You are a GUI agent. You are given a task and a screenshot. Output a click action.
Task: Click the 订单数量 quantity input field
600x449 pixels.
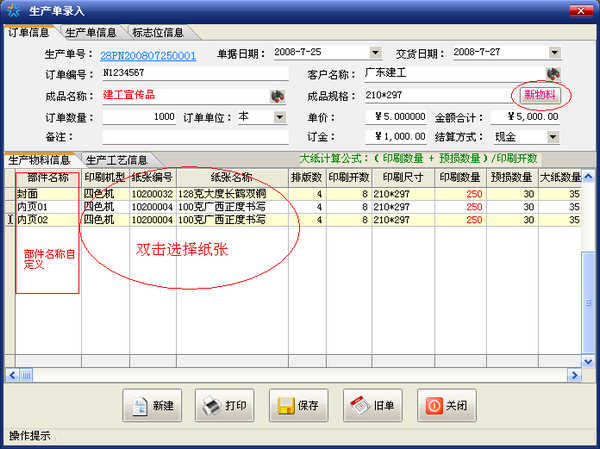[x=138, y=117]
